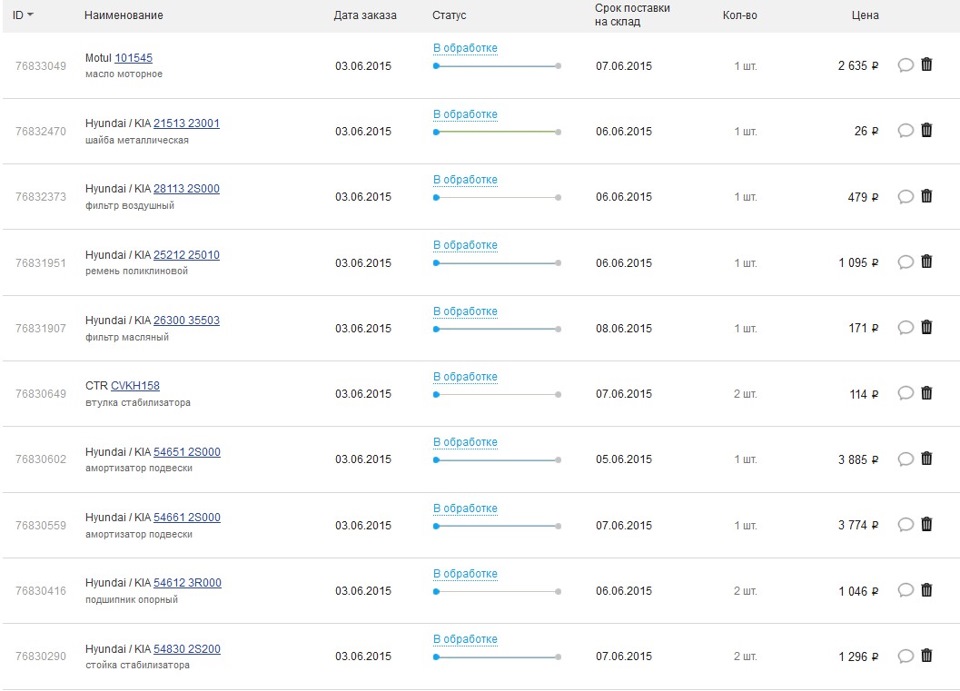Delete order 76833049 with trash icon
The width and height of the screenshot is (960, 691).
click(x=926, y=64)
